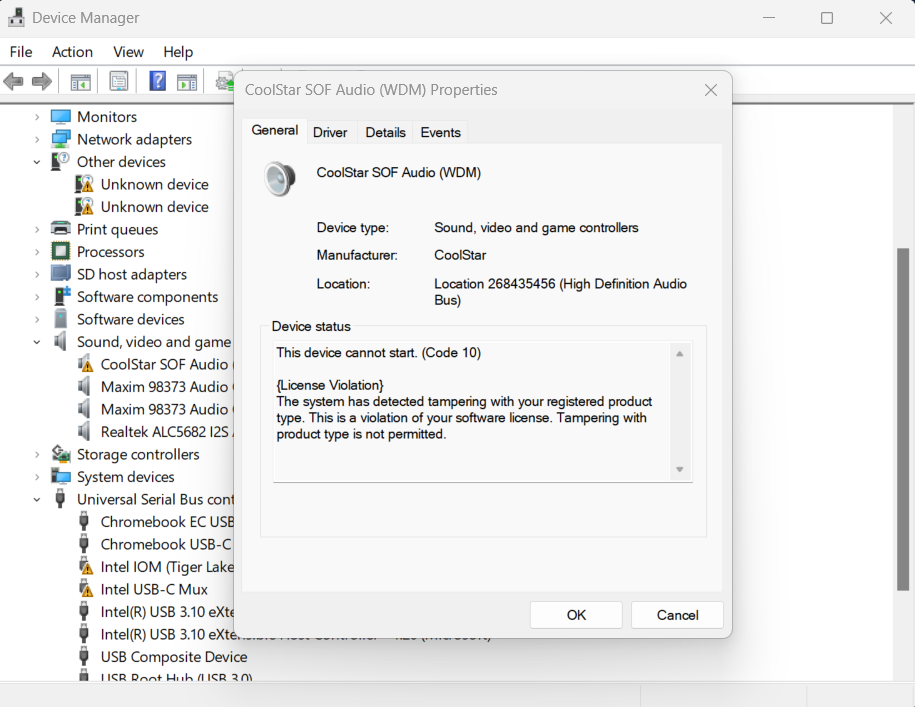This screenshot has height=707, width=915.
Task: Click the SD host adapters icon
Action: [x=61, y=274]
